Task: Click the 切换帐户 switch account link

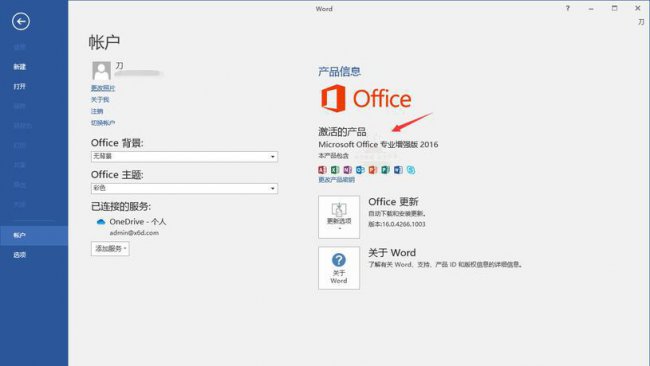Action: 103,123
